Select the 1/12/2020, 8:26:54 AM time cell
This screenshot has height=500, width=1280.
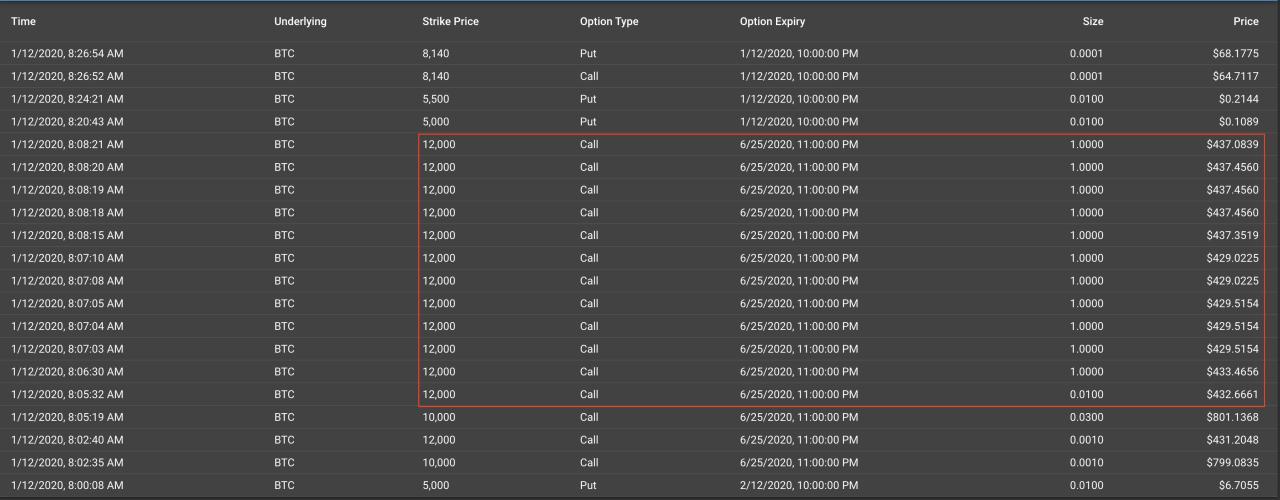click(67, 53)
